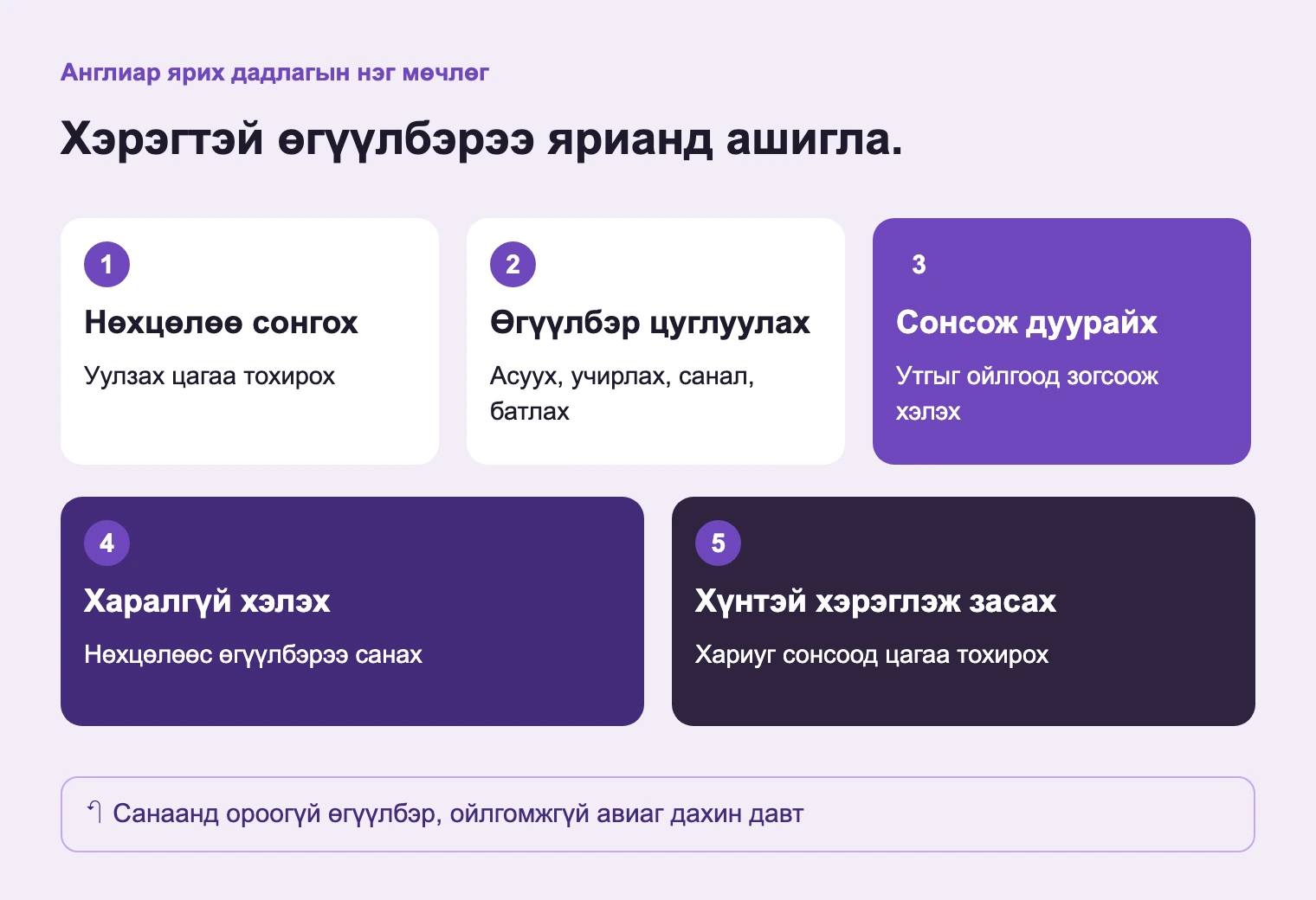Viewport: 1316px width, 900px height.
Task: Select the heading 'Хэрэгтэй өгүүлбэрээ ярианд ашигла.'
Action: 481,138
